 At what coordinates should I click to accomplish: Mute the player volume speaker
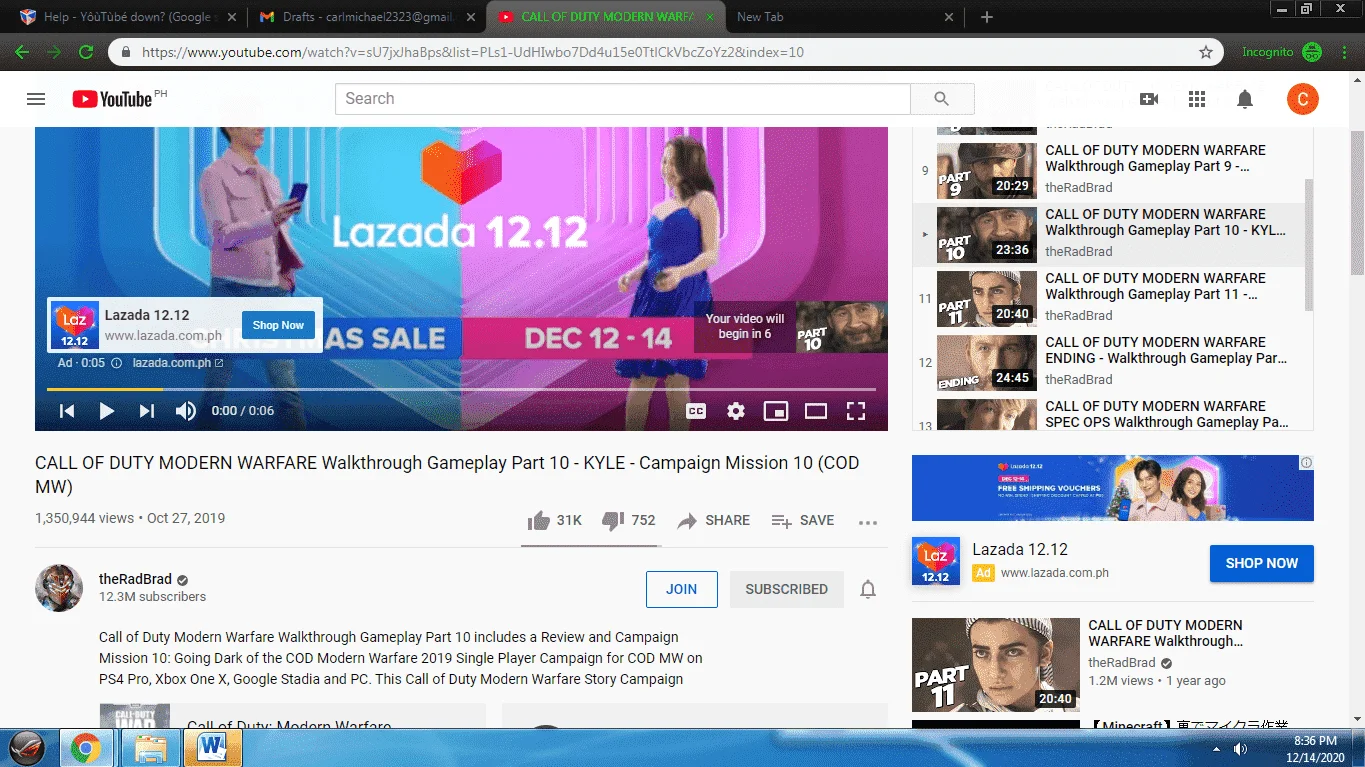click(x=186, y=411)
